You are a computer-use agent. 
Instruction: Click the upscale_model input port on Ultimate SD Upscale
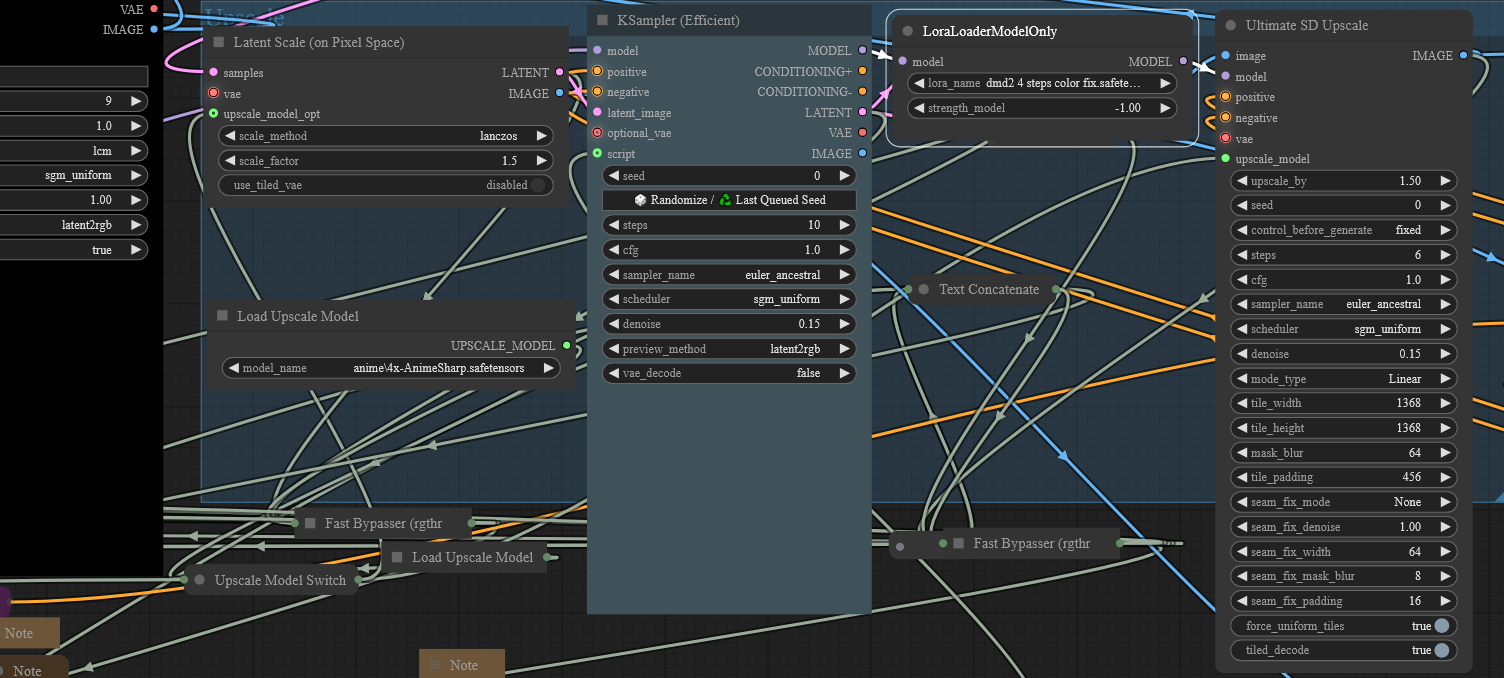point(1225,159)
